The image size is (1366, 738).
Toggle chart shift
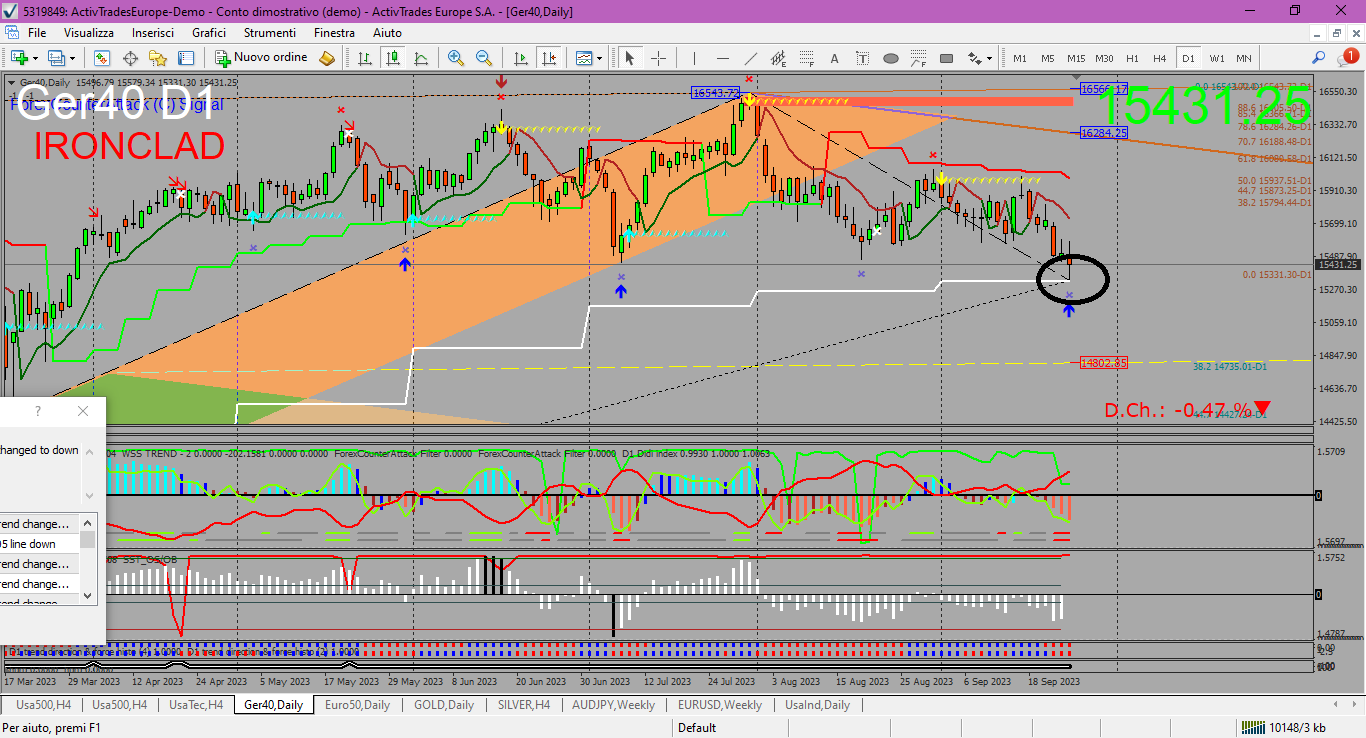(x=548, y=58)
